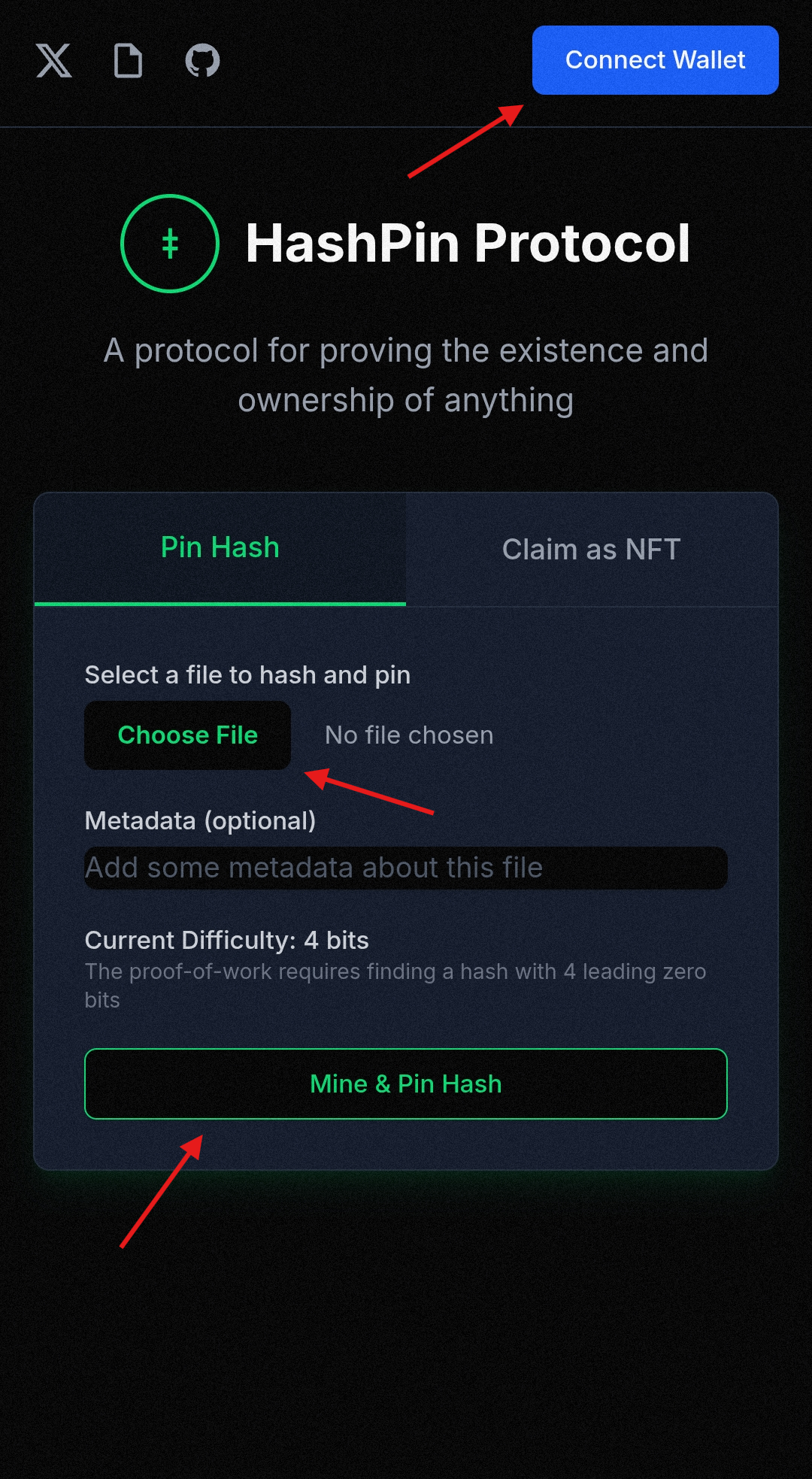Click the red arrow pointing at Connect Wallet
Image resolution: width=812 pixels, height=1479 pixels.
466,141
